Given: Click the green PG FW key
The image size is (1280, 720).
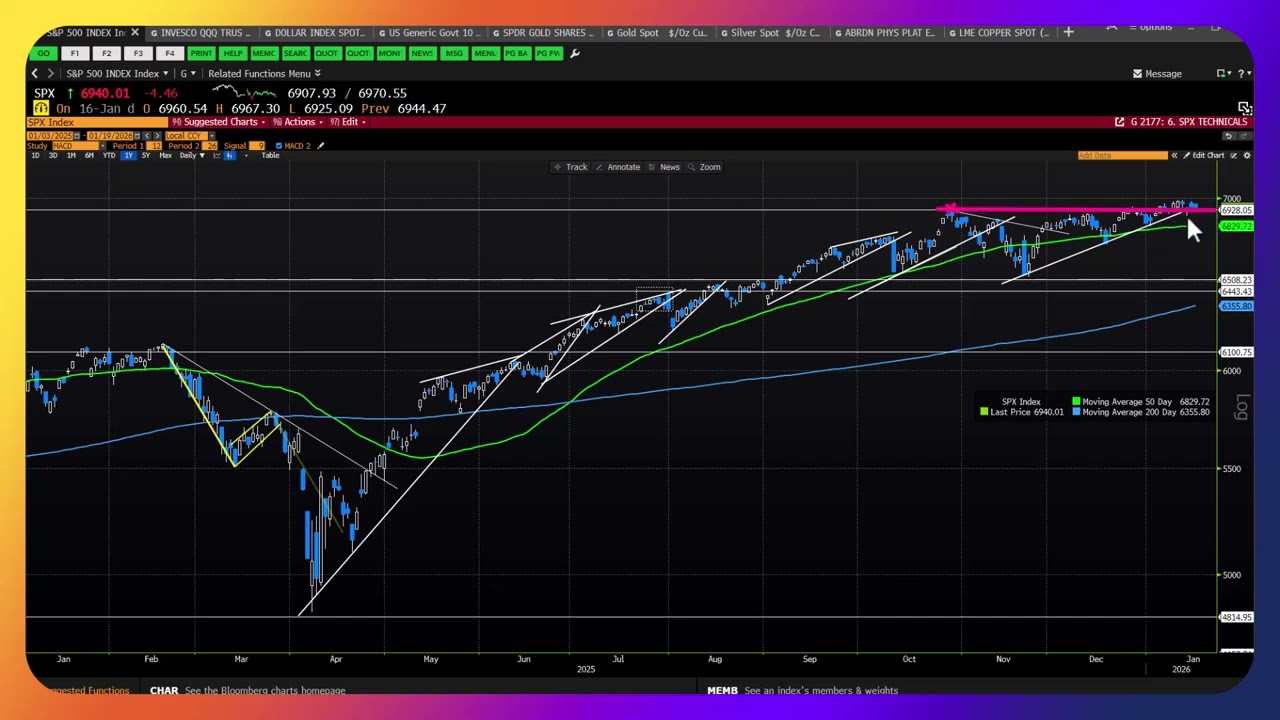Looking at the screenshot, I should (548, 53).
